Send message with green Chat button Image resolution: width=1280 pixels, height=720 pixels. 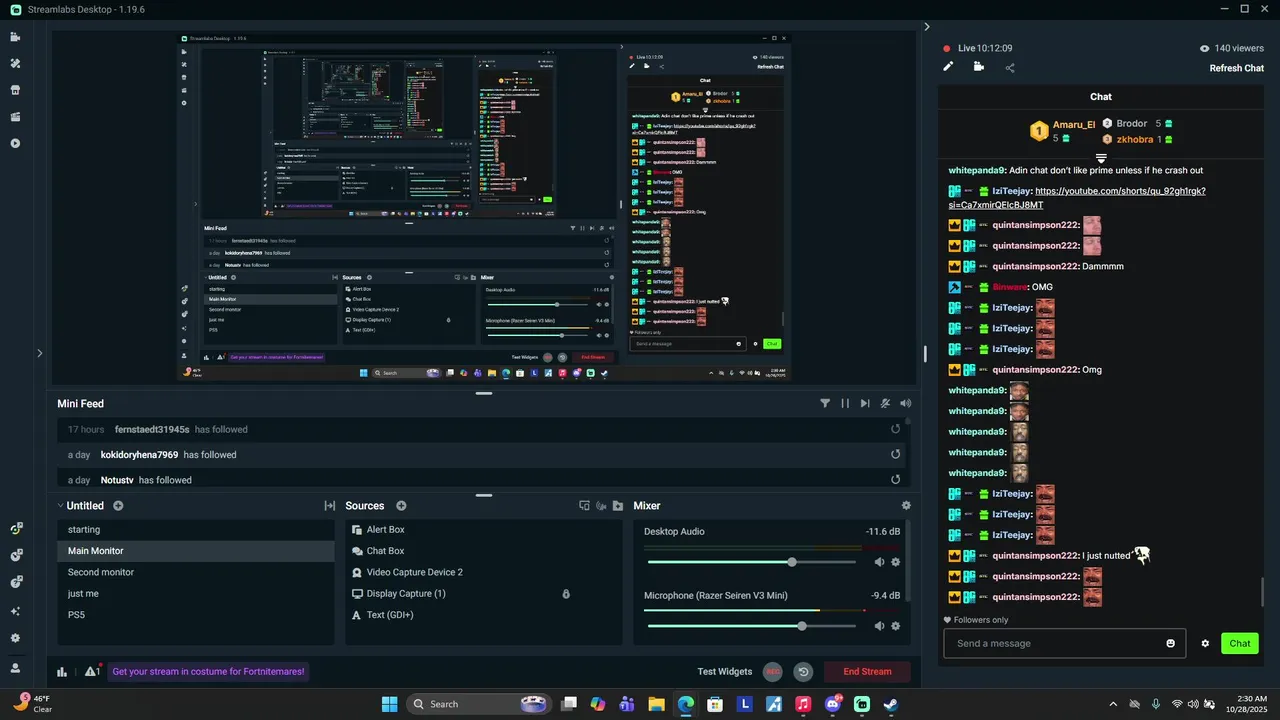tap(1240, 643)
